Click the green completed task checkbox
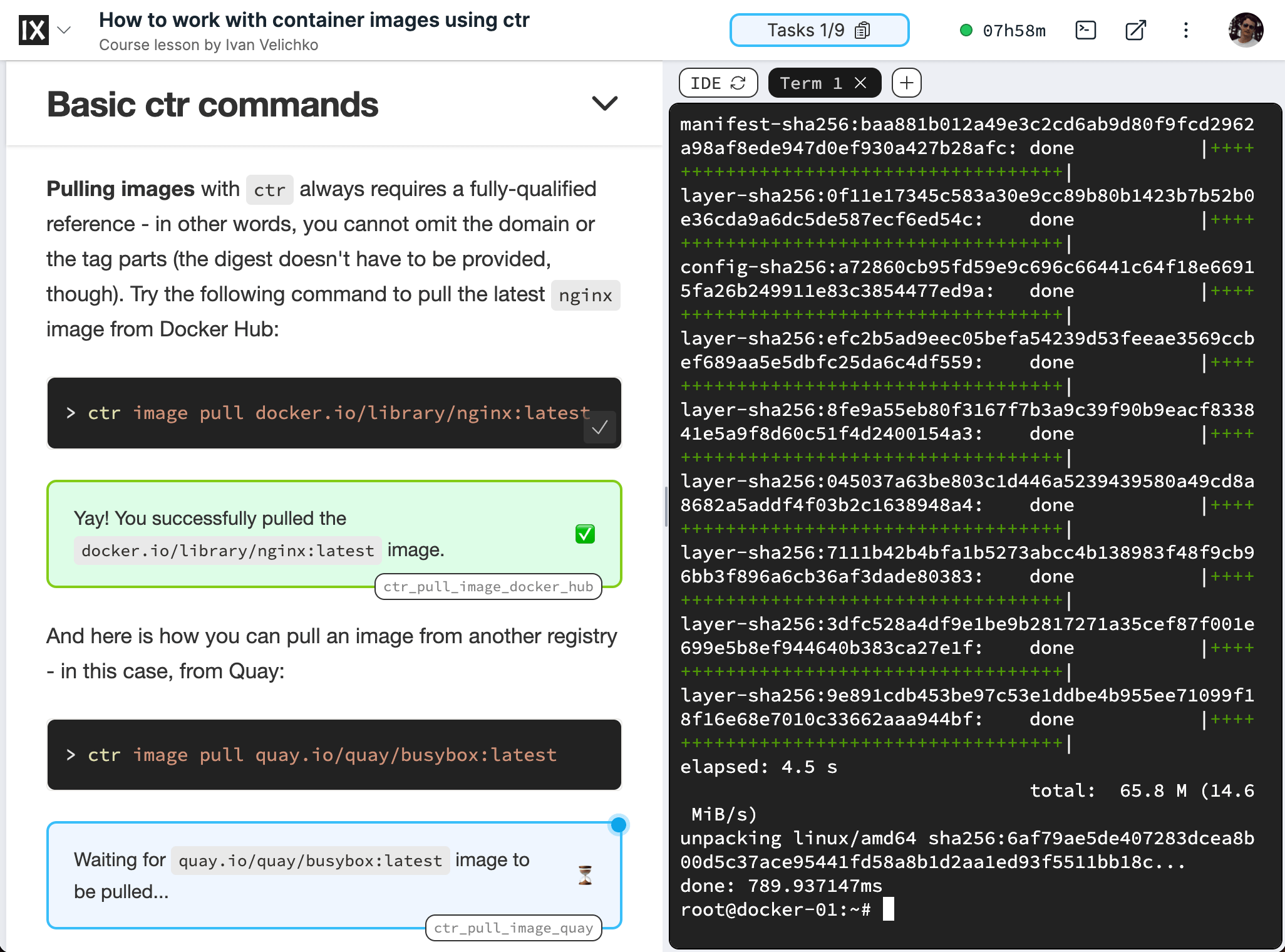The image size is (1285, 952). tap(585, 534)
